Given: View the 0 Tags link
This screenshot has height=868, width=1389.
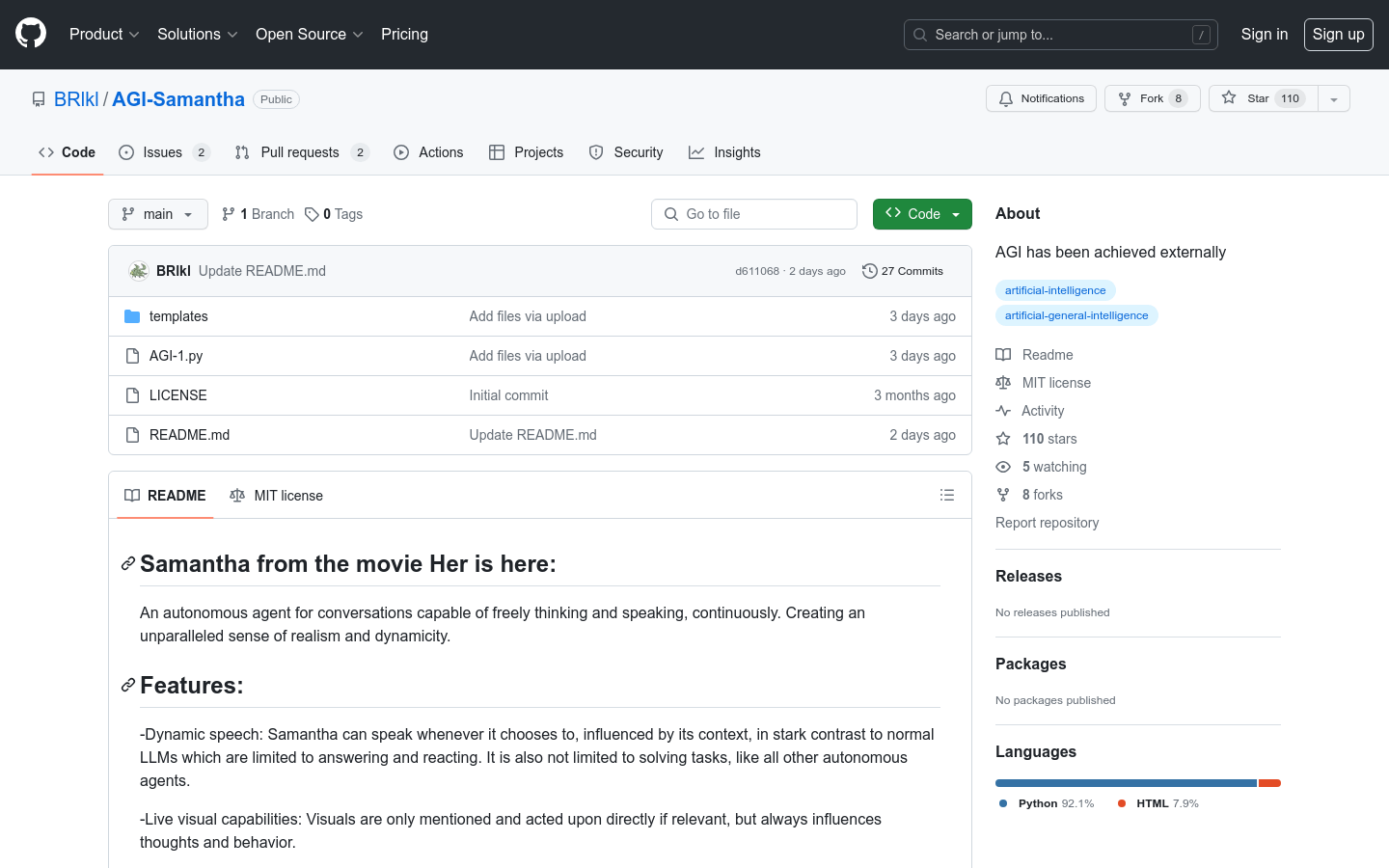Looking at the screenshot, I should tap(334, 214).
